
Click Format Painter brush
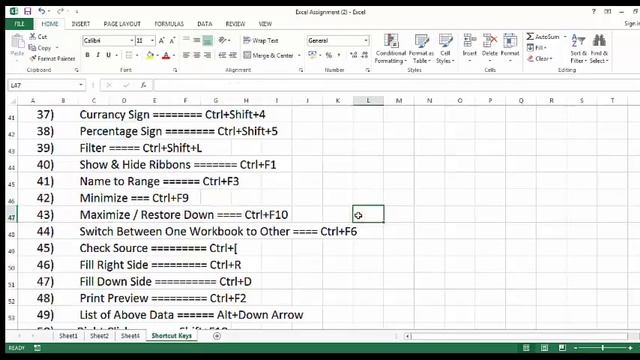(52, 59)
